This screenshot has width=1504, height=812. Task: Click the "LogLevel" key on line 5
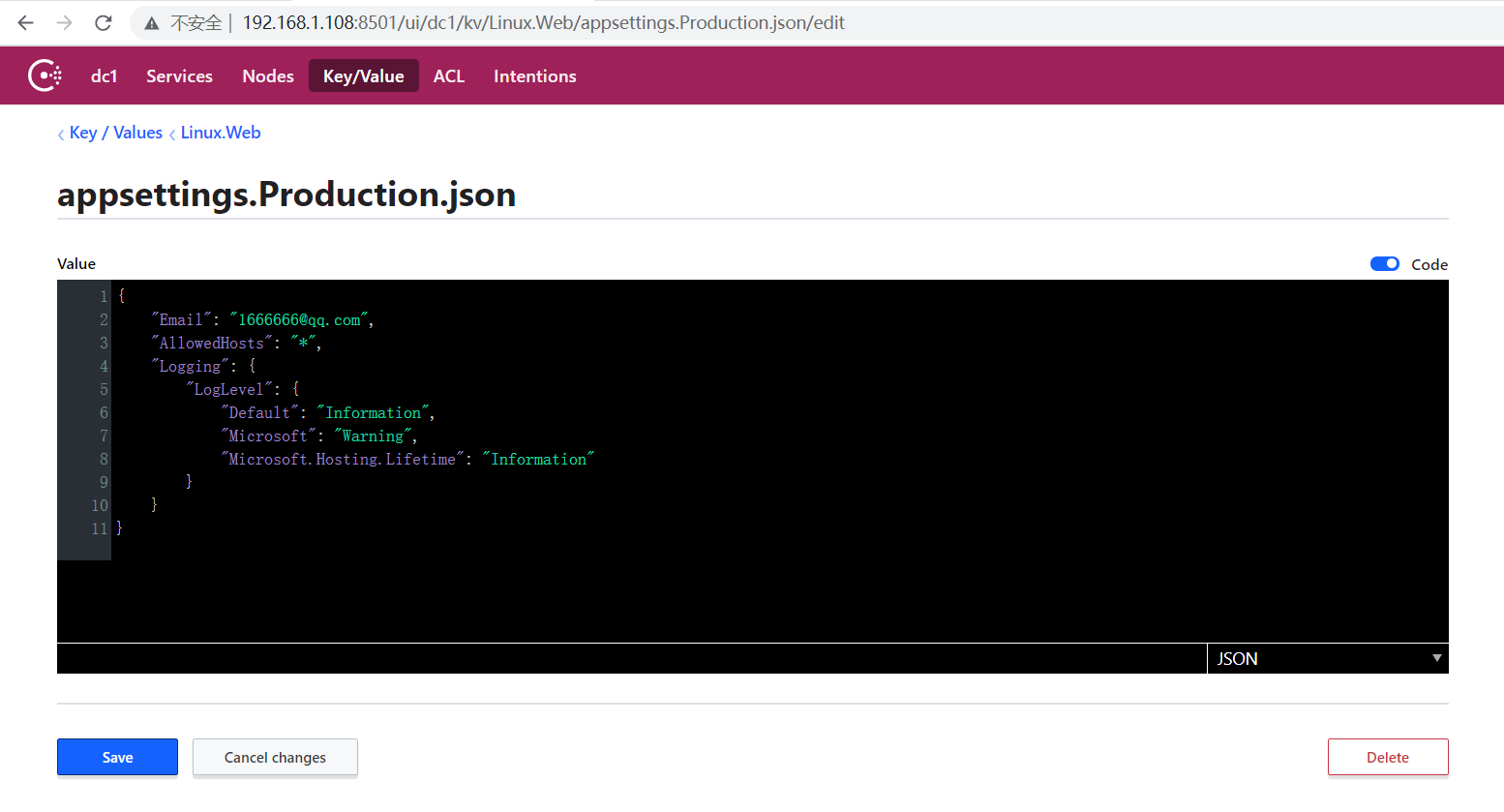[x=229, y=389]
